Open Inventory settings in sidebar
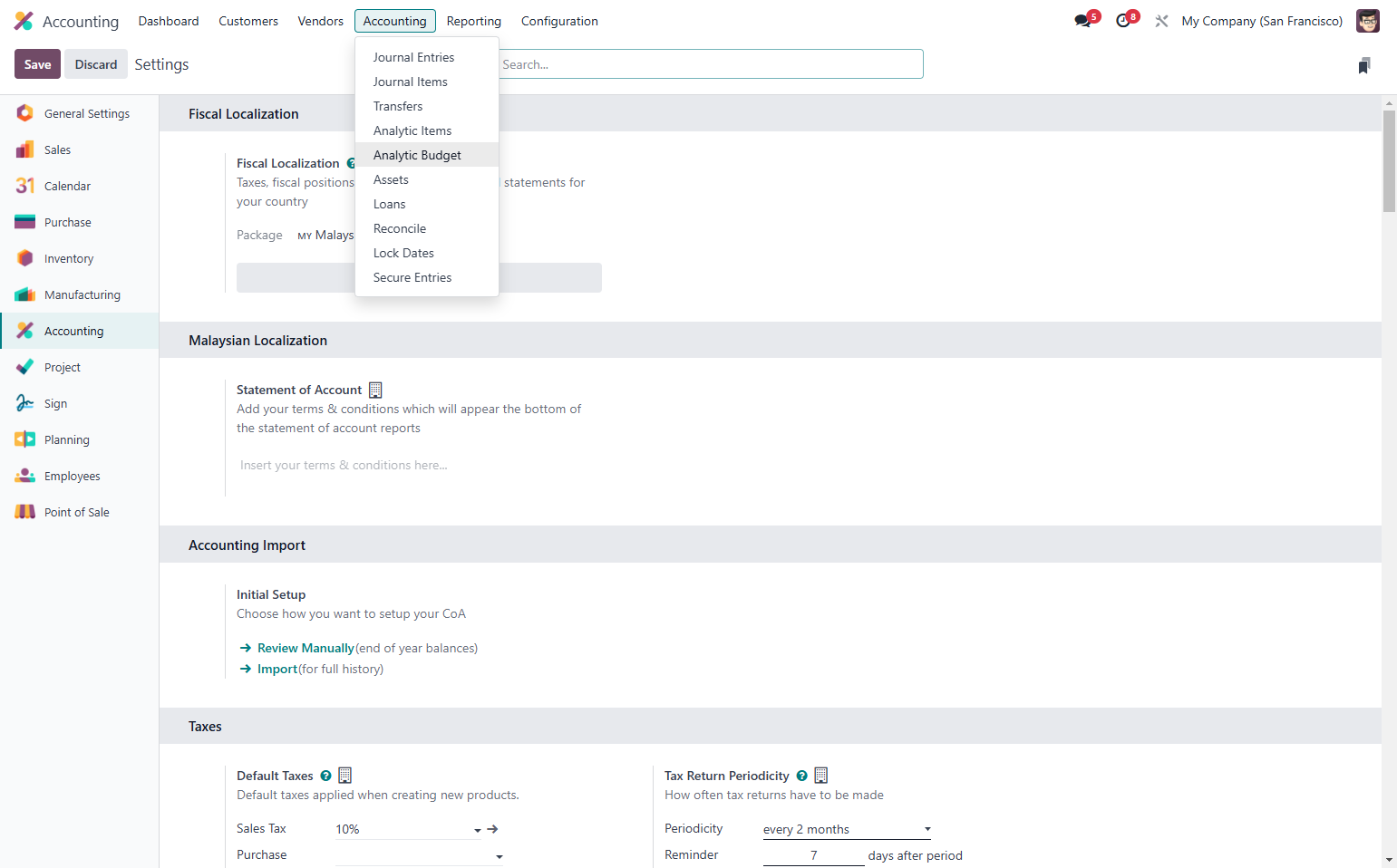1397x868 pixels. pyautogui.click(x=80, y=258)
